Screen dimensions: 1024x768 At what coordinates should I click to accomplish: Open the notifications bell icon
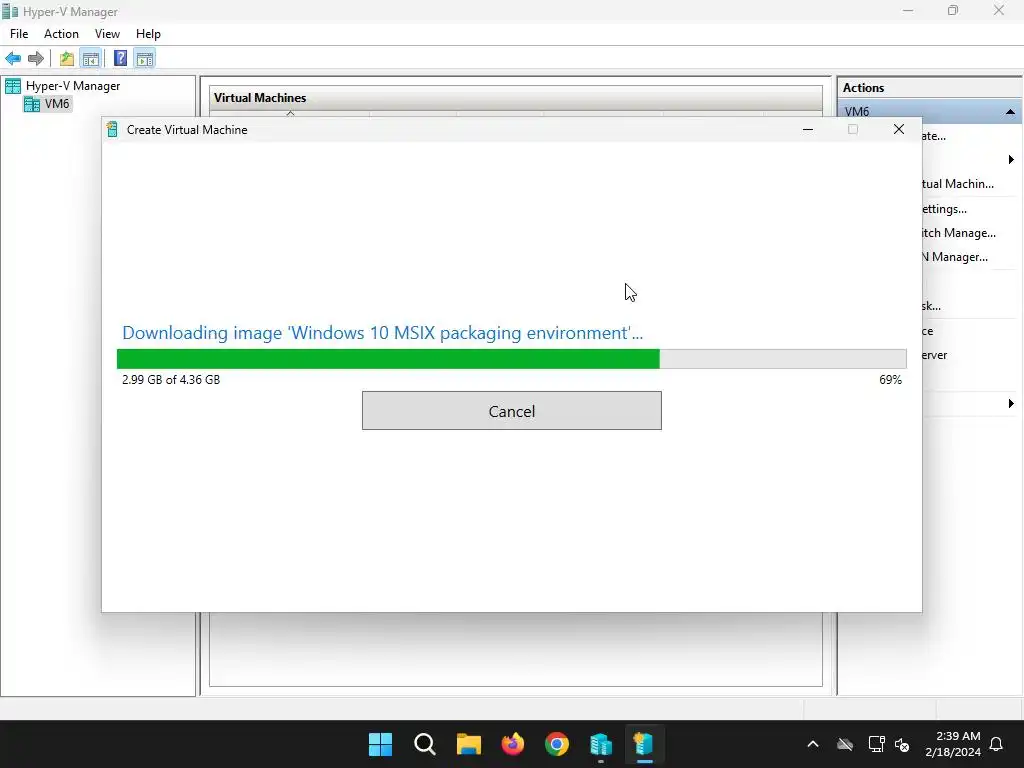[996, 744]
